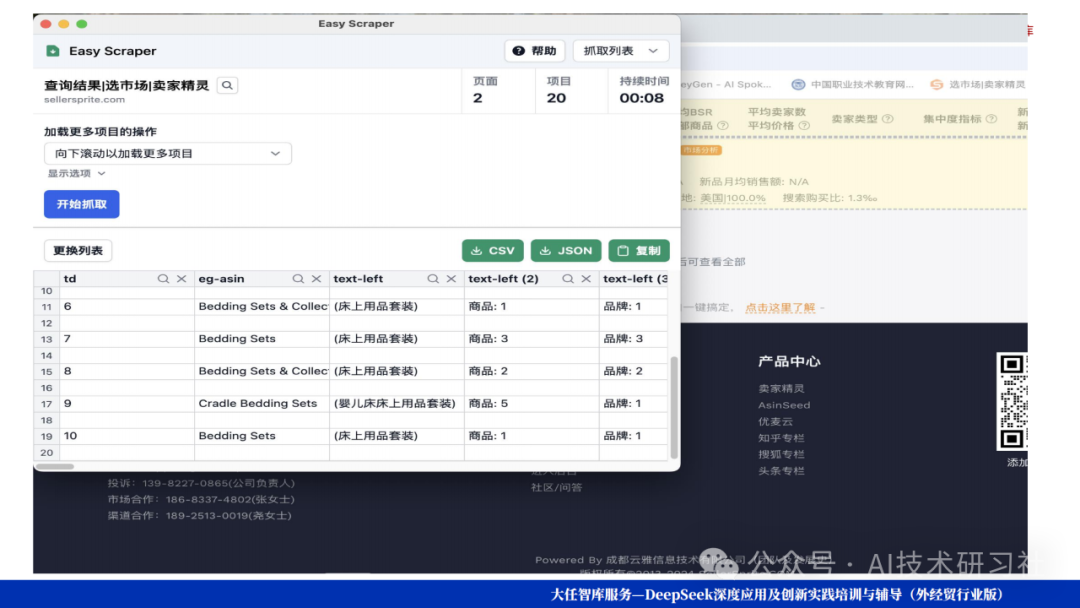Click the help icon next to 卖家类型

887,119
